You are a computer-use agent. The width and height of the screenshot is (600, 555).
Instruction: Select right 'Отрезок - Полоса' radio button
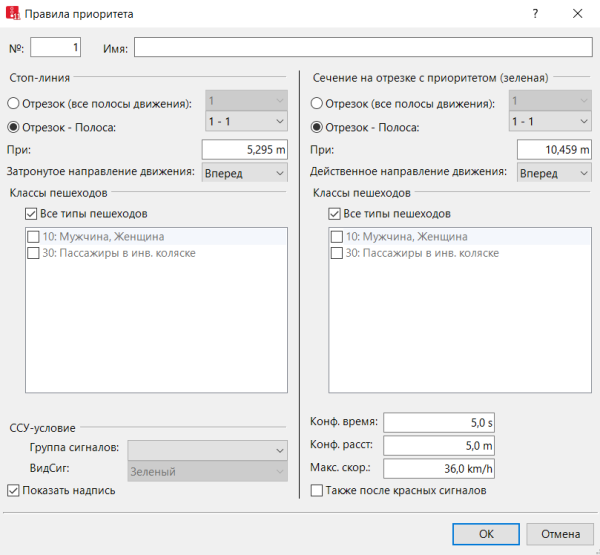click(317, 127)
